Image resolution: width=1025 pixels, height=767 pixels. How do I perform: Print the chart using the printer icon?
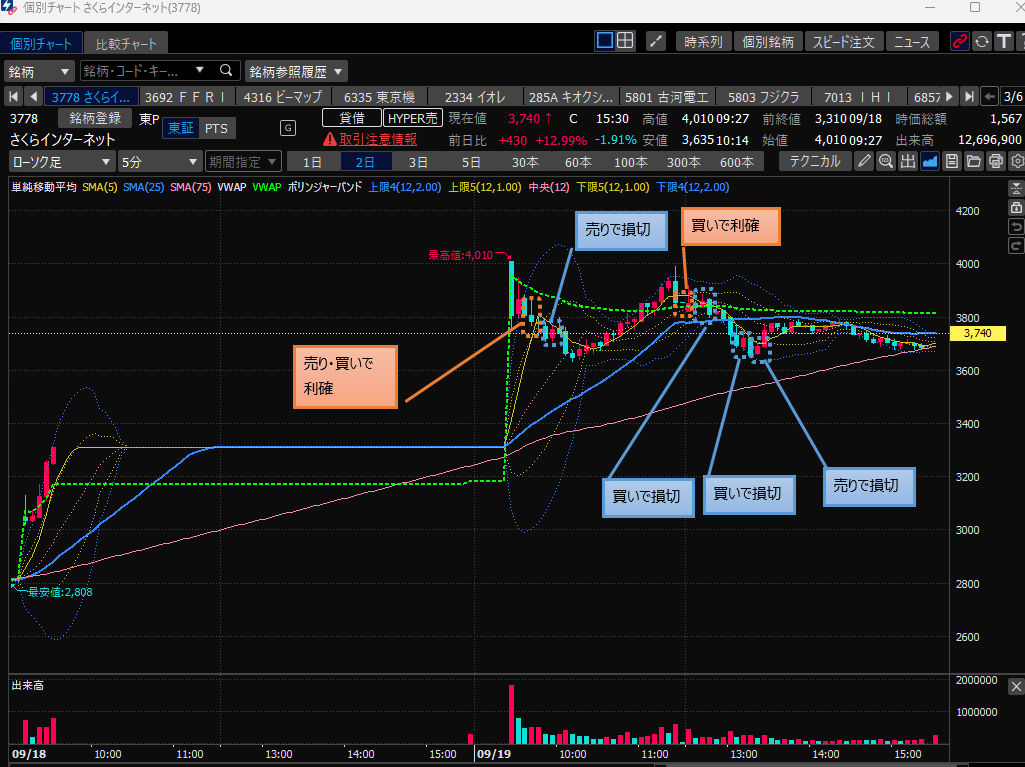click(996, 161)
